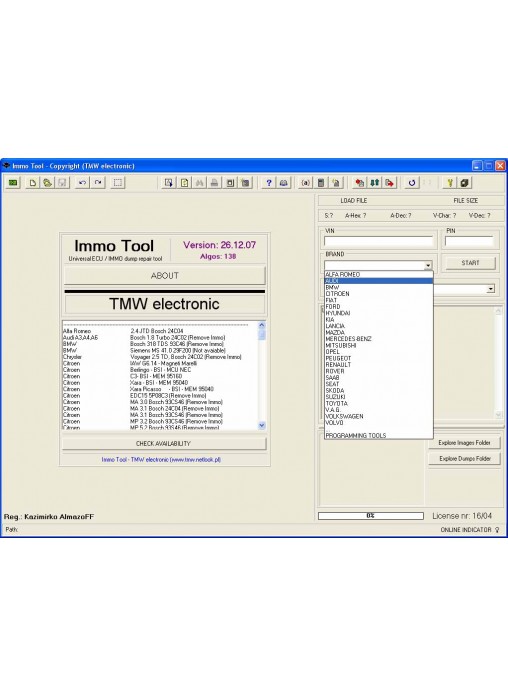Click Explore Images Folder

click(464, 443)
